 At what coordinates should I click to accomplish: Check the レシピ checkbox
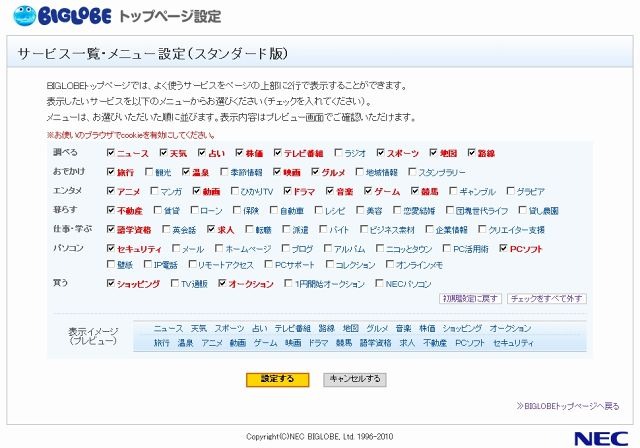point(319,210)
